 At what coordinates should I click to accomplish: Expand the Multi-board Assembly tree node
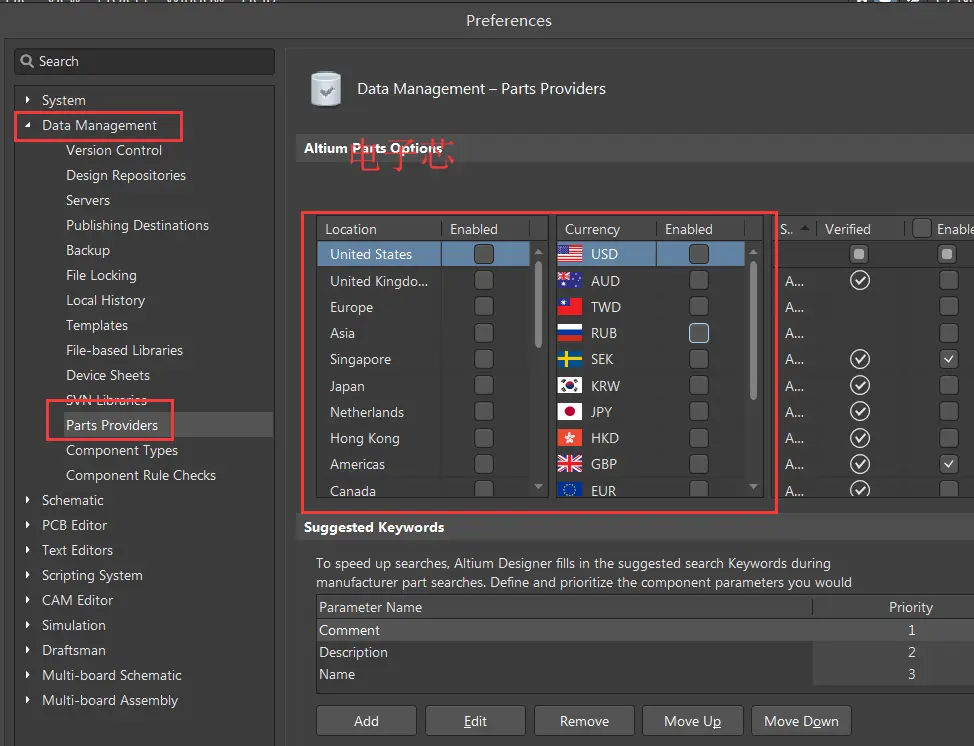point(27,700)
